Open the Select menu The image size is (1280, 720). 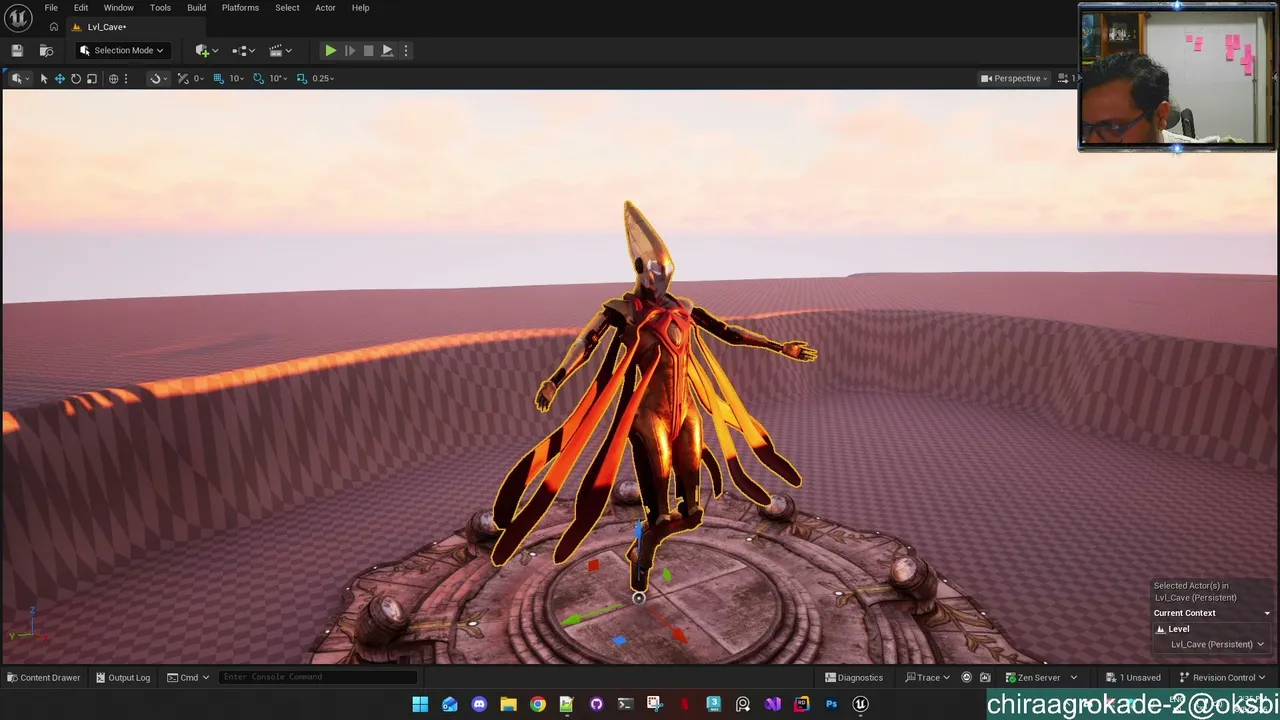click(287, 8)
